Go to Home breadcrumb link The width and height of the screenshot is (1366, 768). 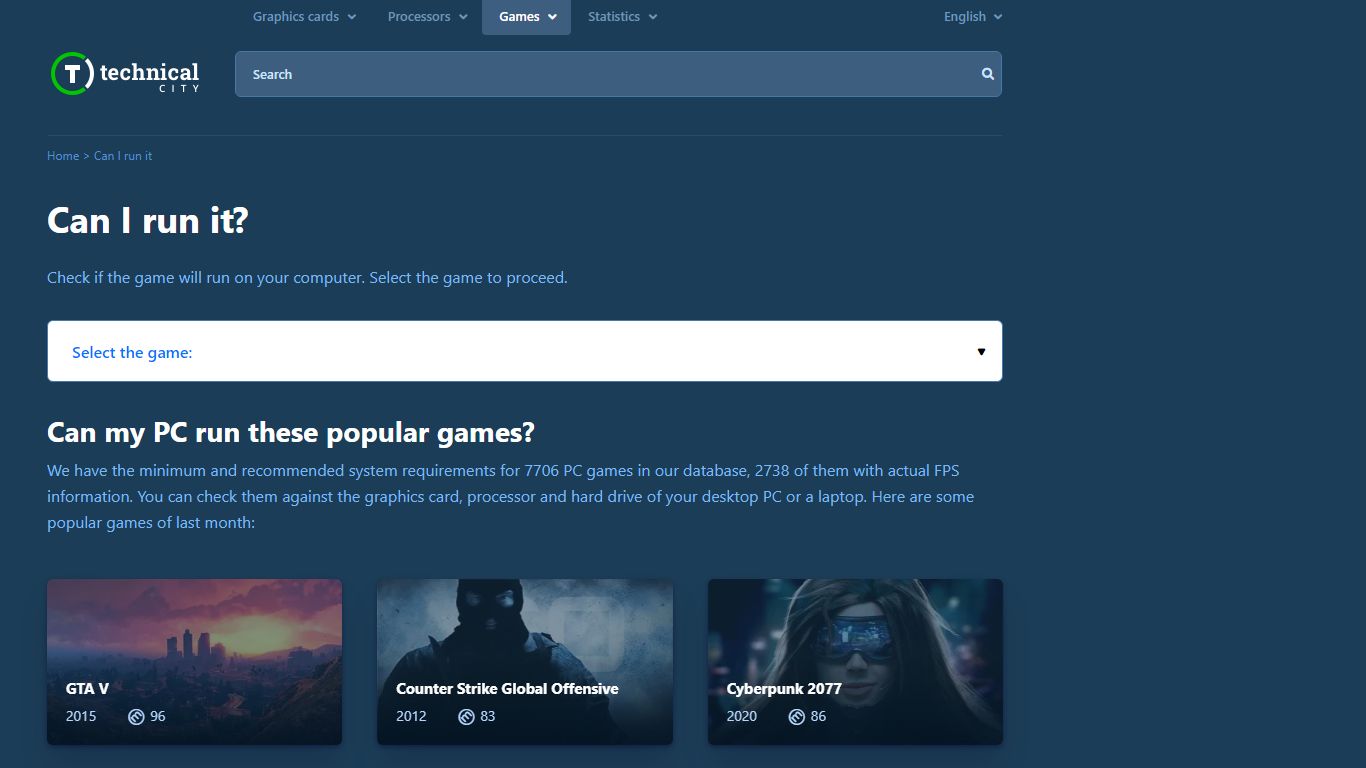pos(63,156)
